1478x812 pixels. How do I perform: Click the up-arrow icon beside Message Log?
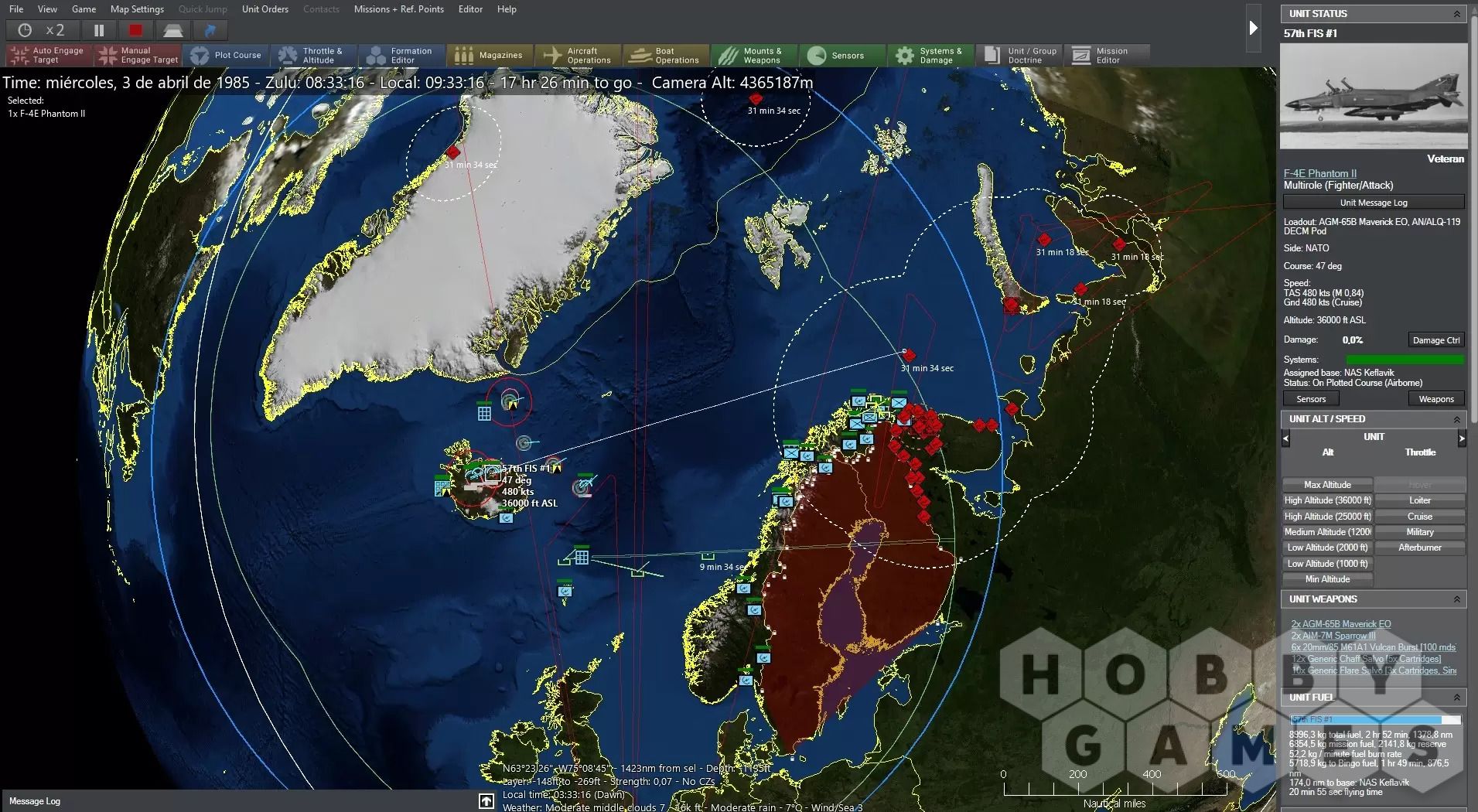(486, 801)
